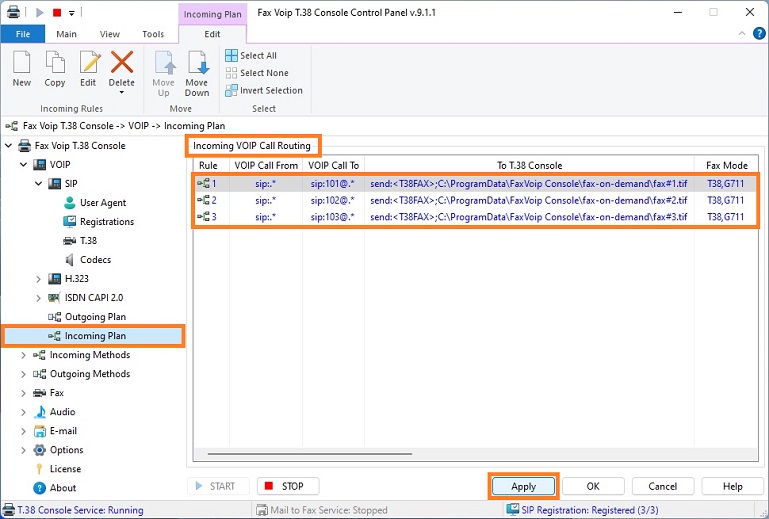The width and height of the screenshot is (769, 519).
Task: Open the quick access toolbar customize arrow
Action: pyautogui.click(x=72, y=13)
